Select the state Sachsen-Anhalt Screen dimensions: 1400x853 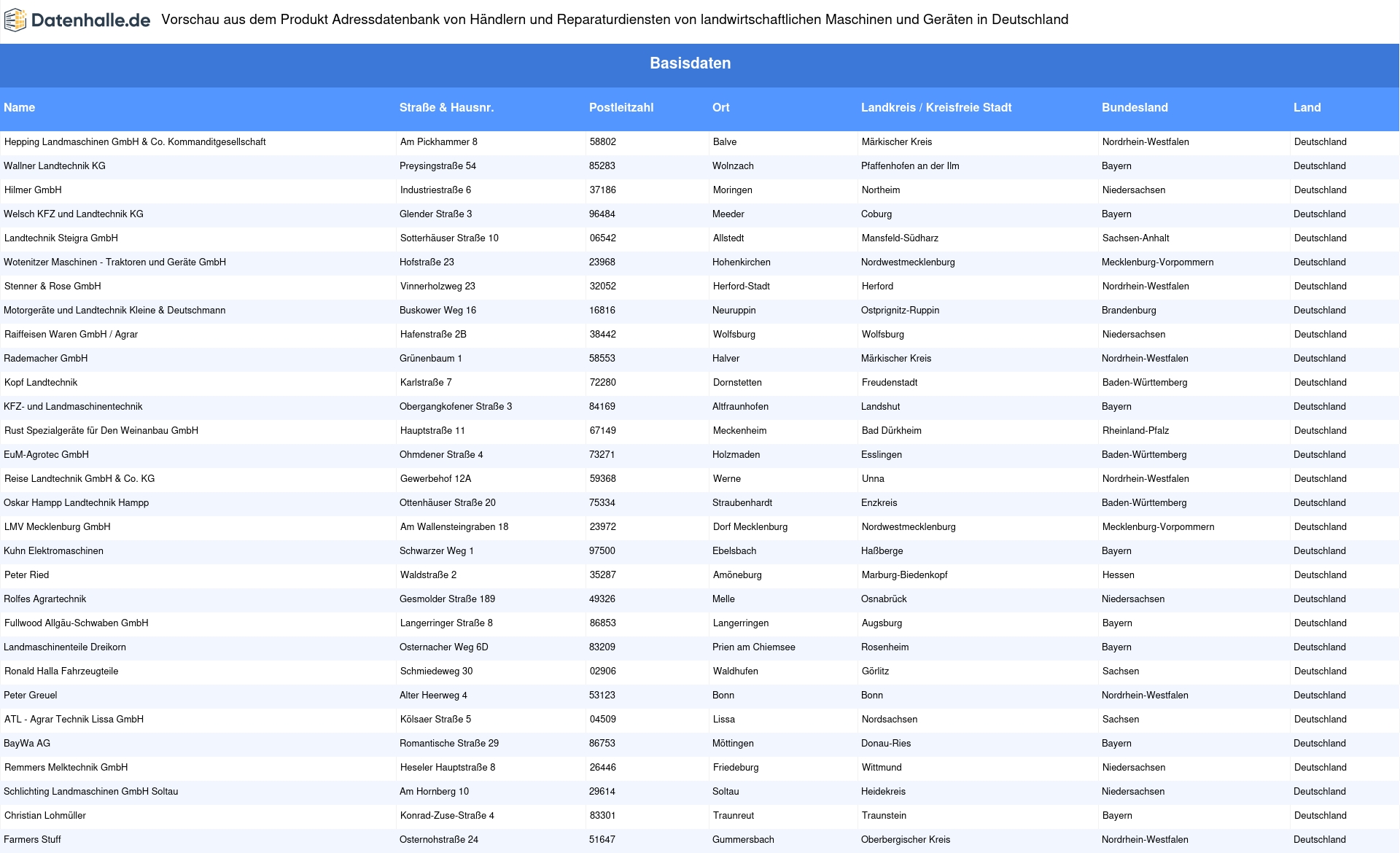click(x=1136, y=238)
